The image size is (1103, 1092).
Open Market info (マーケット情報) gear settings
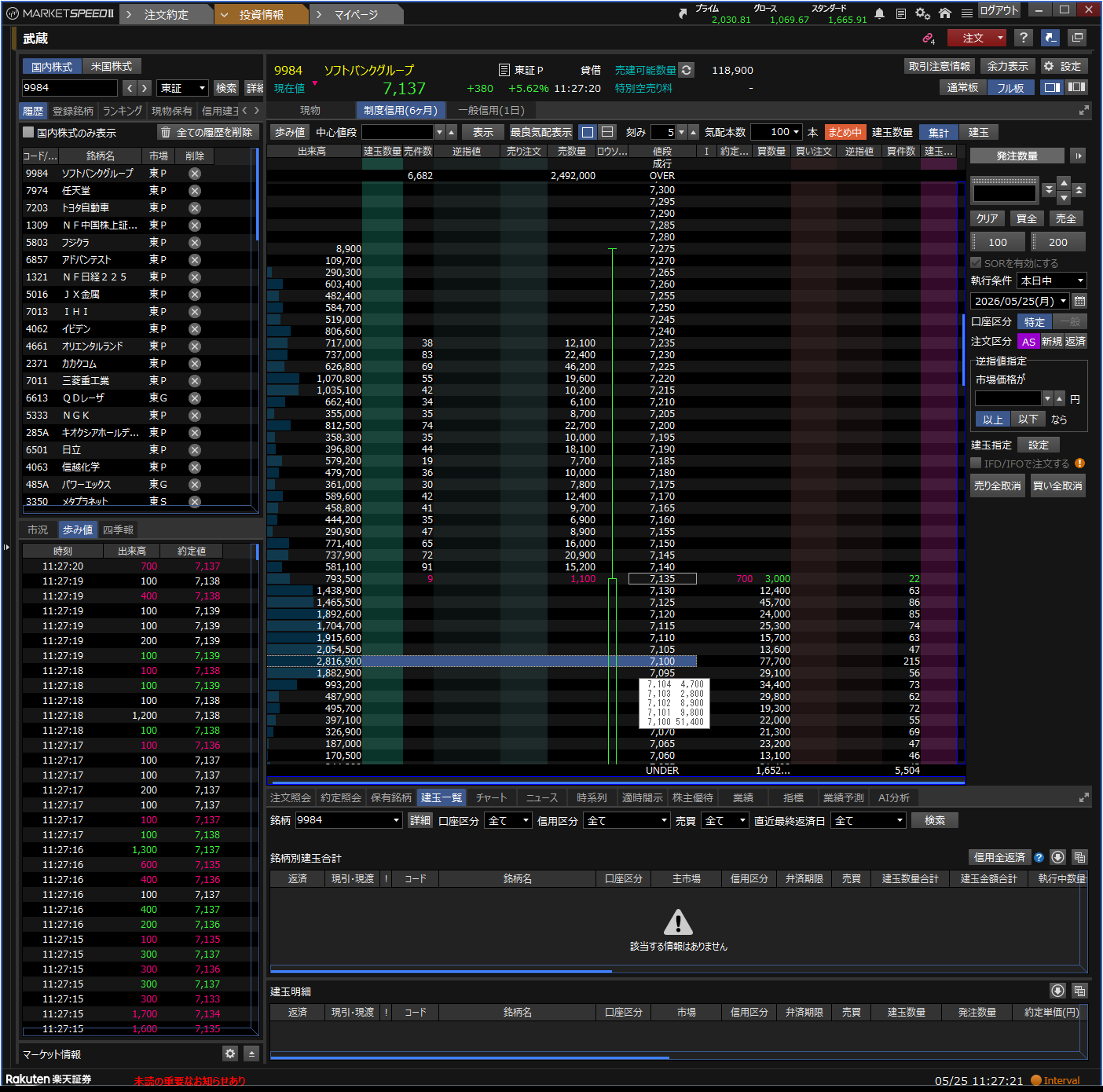pos(230,1054)
